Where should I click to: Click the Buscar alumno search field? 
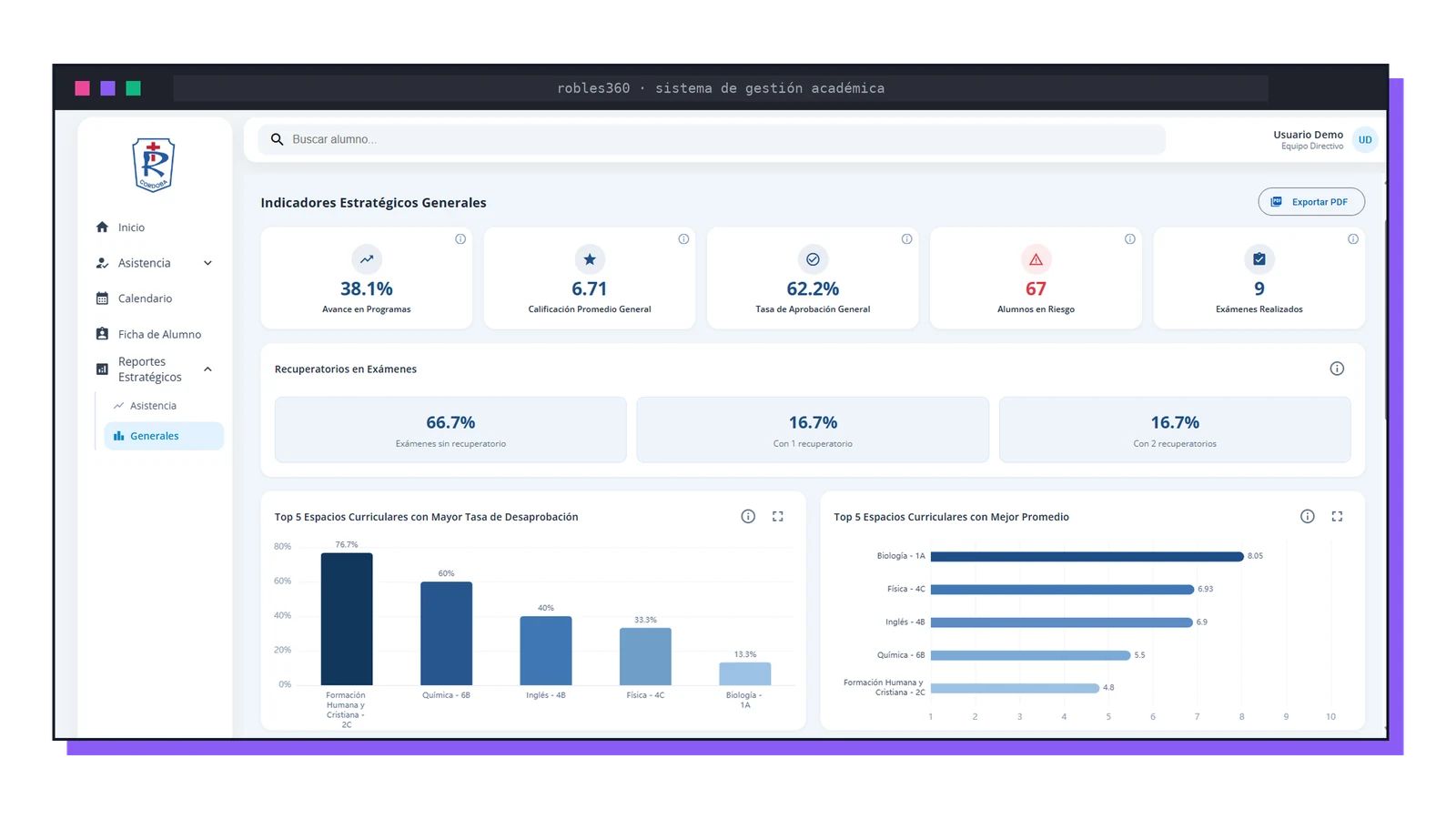pos(712,139)
